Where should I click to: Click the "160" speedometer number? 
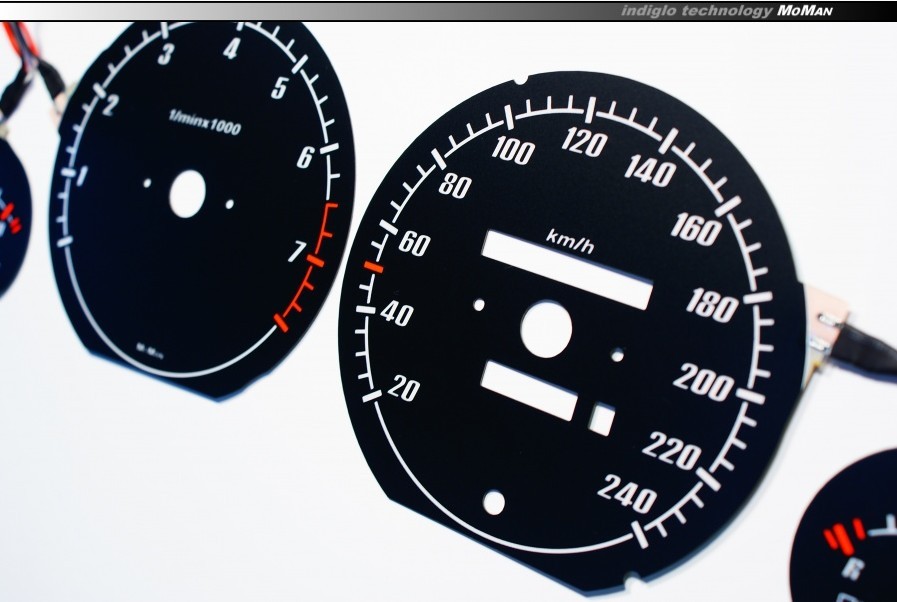click(x=696, y=229)
